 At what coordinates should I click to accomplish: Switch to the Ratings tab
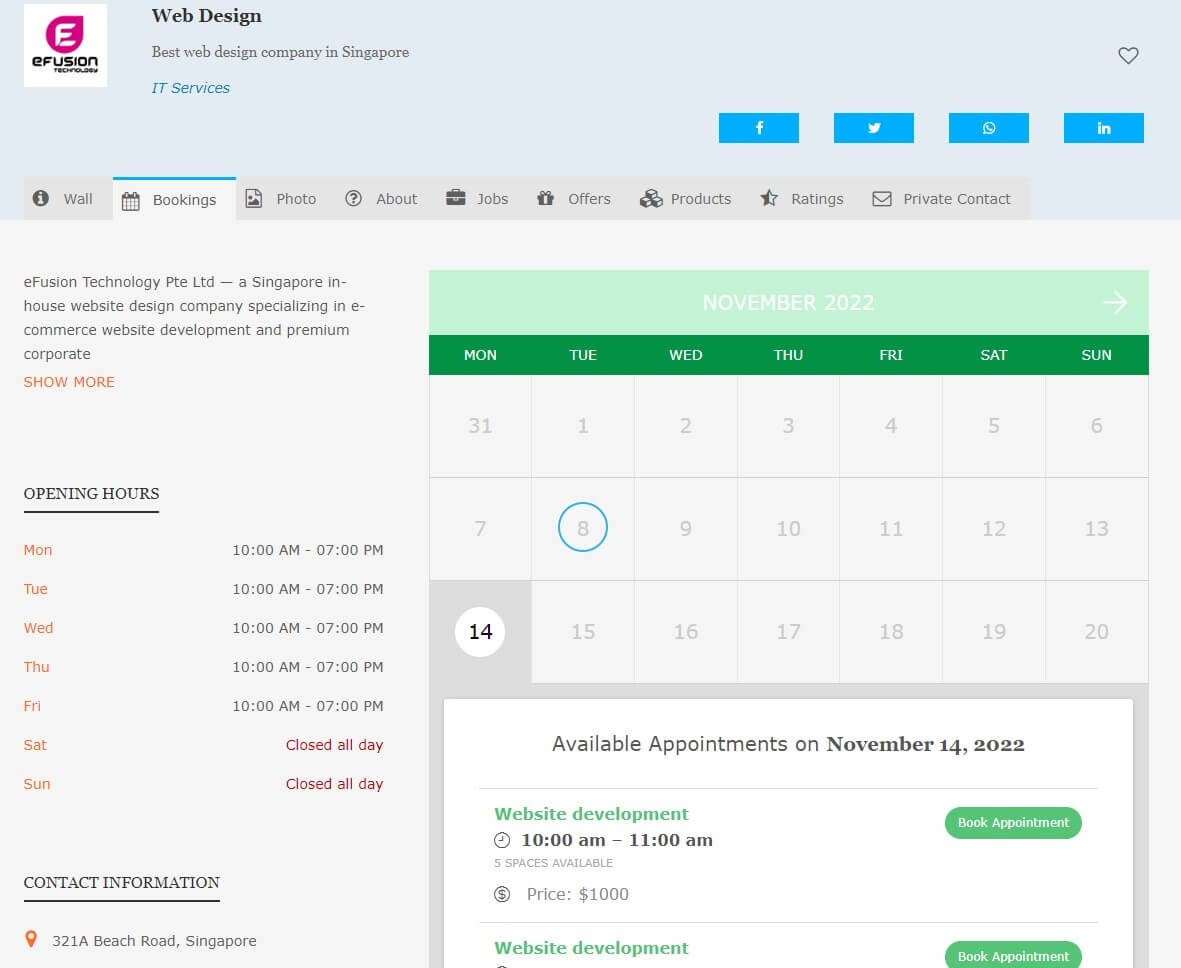point(802,199)
